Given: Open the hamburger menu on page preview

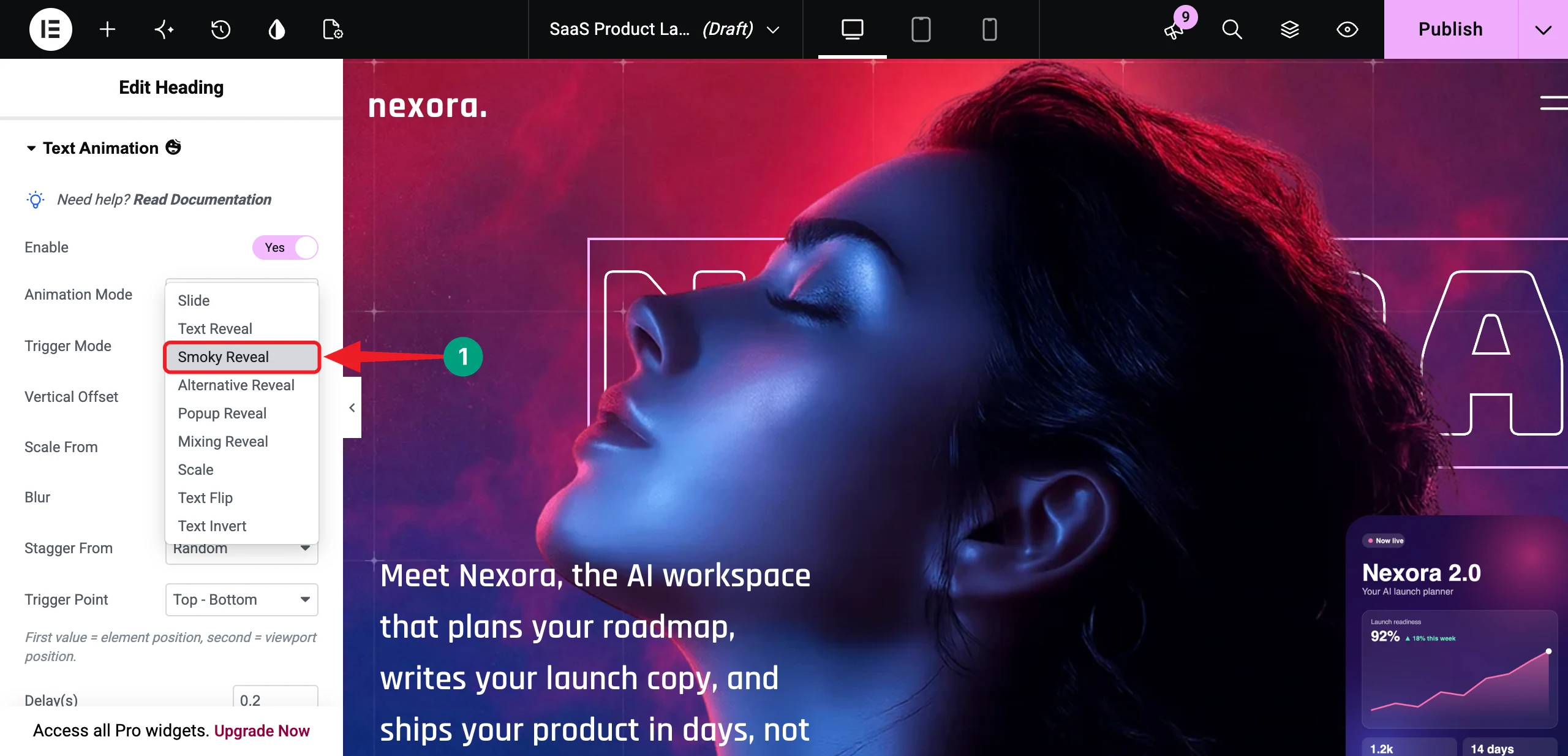Looking at the screenshot, I should pos(1554,103).
